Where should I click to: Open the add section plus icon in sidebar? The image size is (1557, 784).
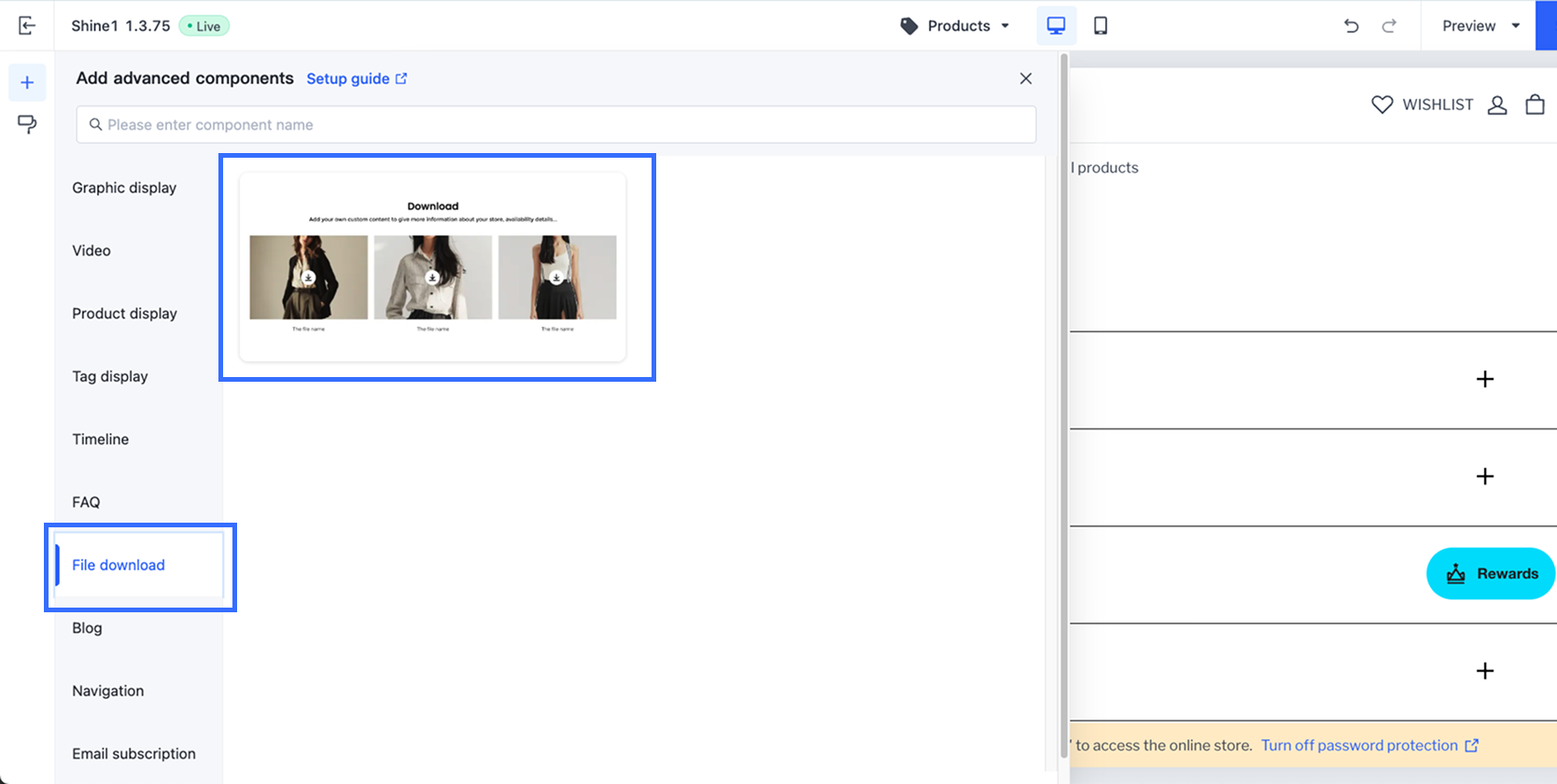tap(27, 83)
